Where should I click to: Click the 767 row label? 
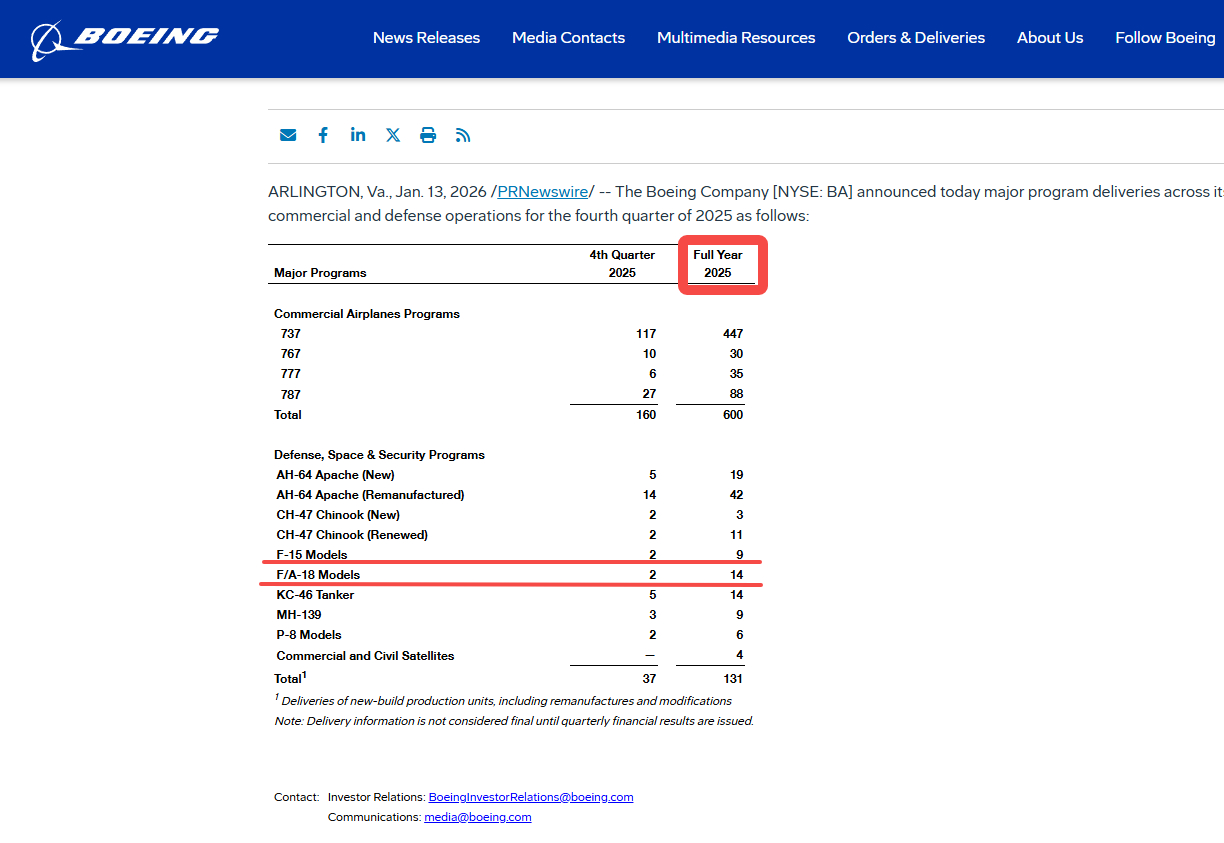pyautogui.click(x=291, y=354)
